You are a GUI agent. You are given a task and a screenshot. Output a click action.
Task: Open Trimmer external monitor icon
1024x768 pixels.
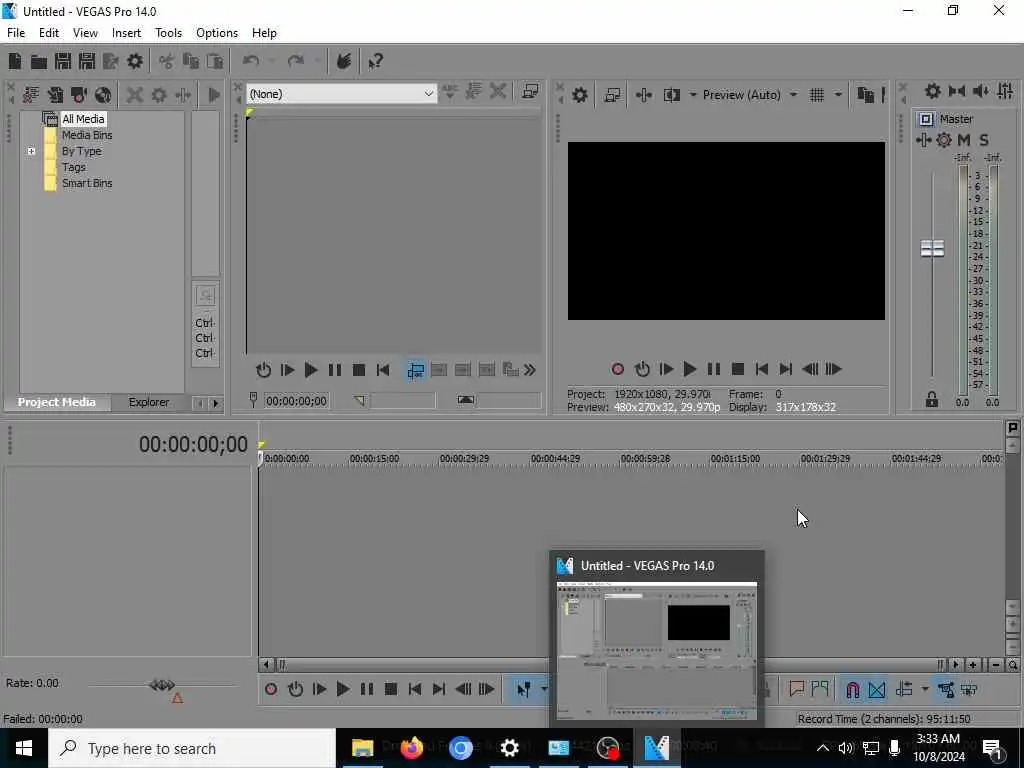(x=530, y=92)
